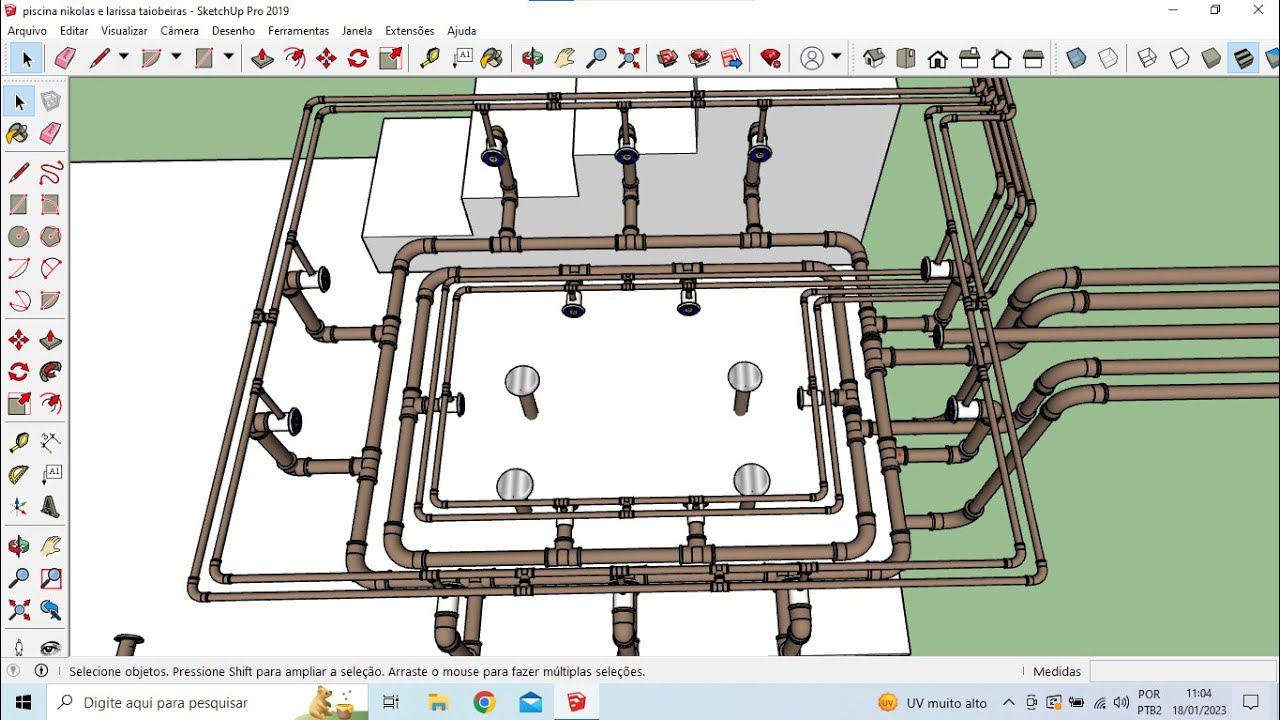Image resolution: width=1280 pixels, height=720 pixels.
Task: Choose the Line pencil tool in top toolbar
Action: pos(100,58)
